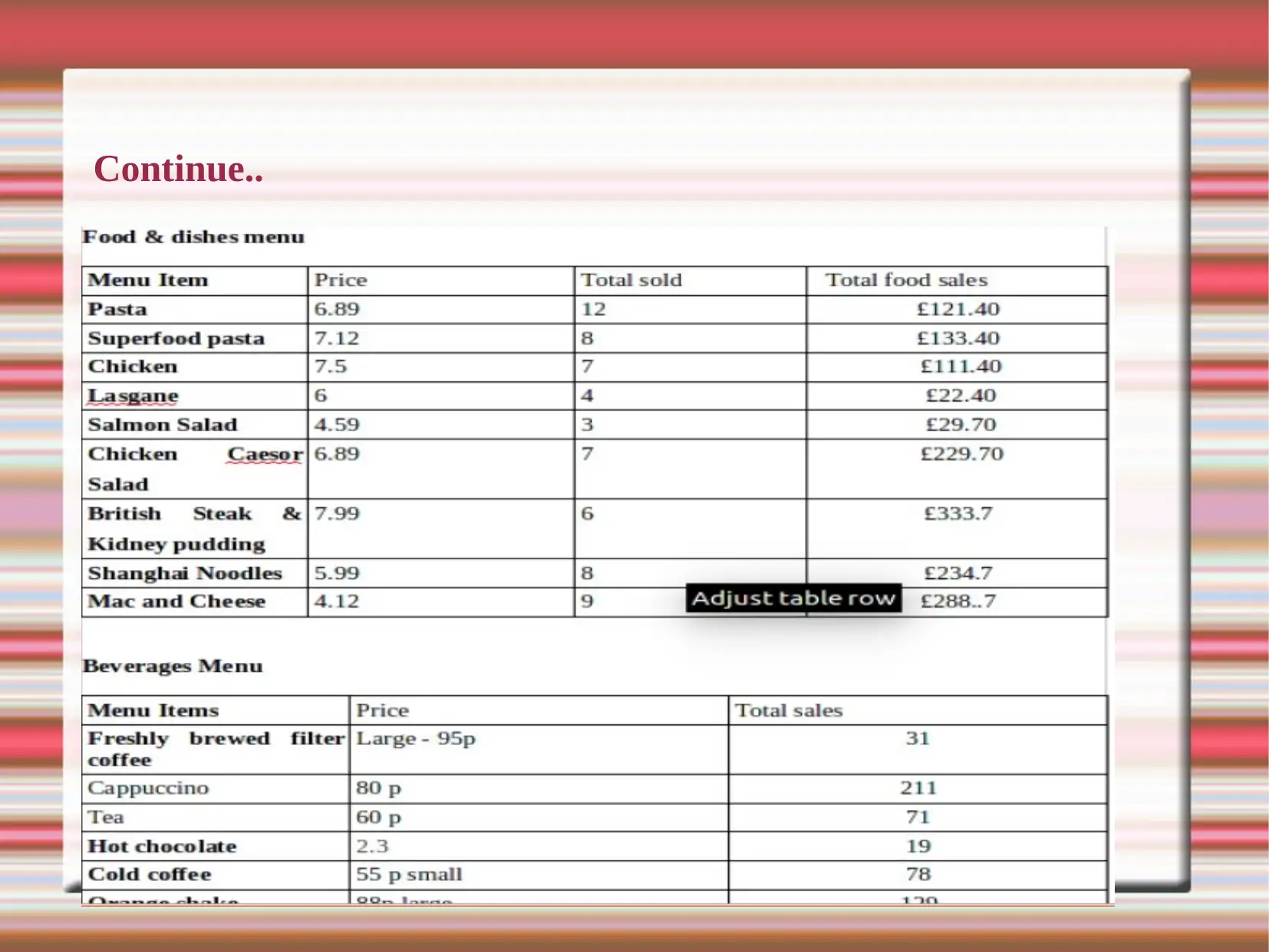Click the 'Total sold' column header

[x=691, y=281]
